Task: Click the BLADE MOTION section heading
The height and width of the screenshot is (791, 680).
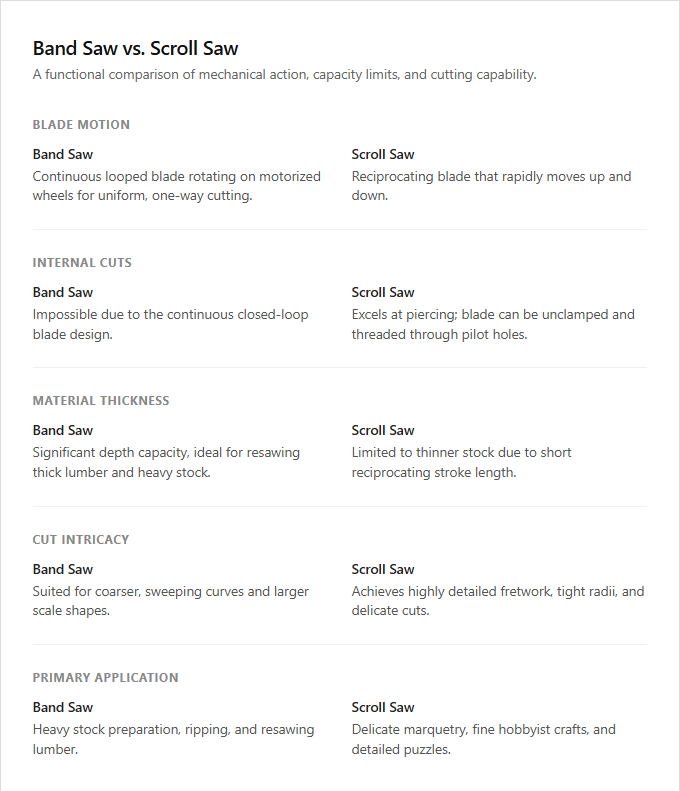Action: click(x=81, y=125)
